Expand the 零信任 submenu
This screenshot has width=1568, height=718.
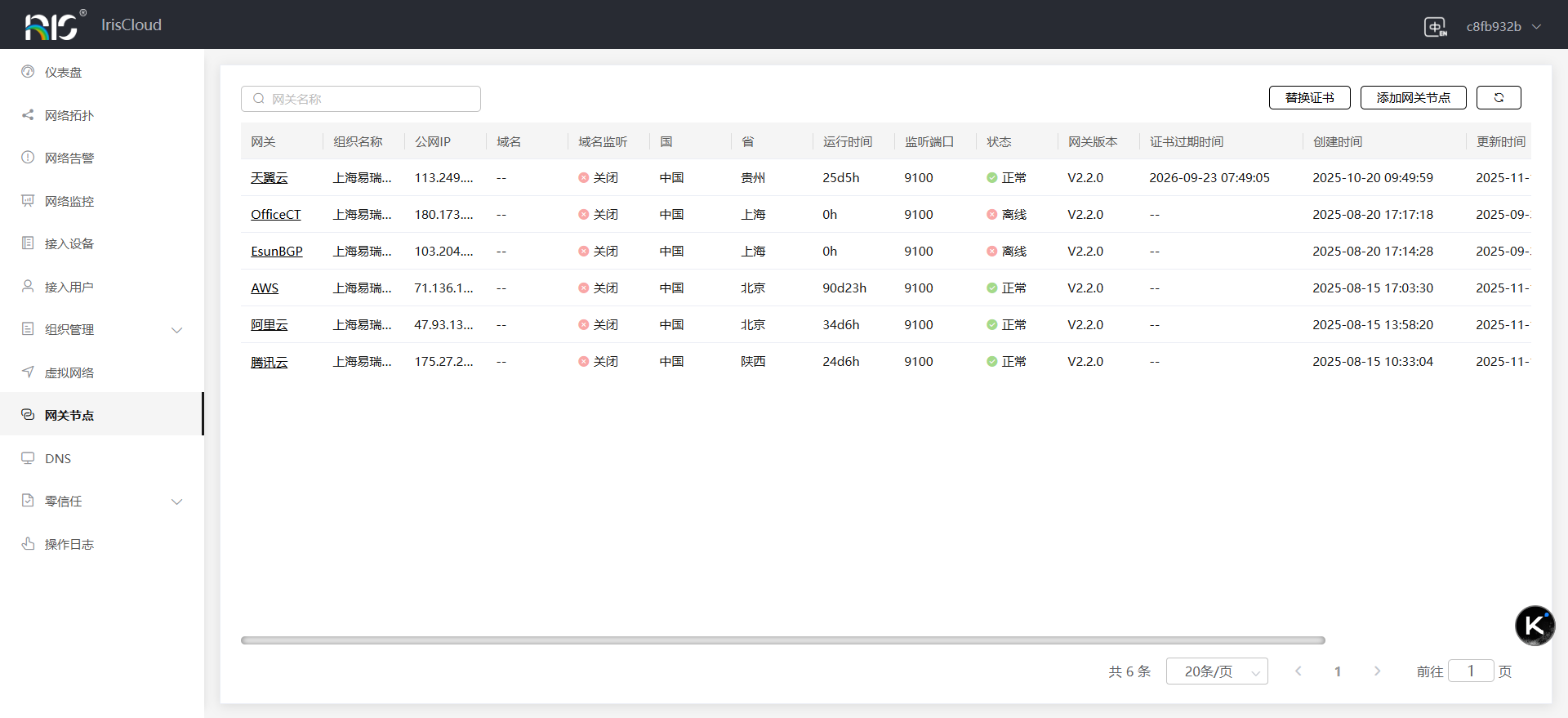coord(176,502)
